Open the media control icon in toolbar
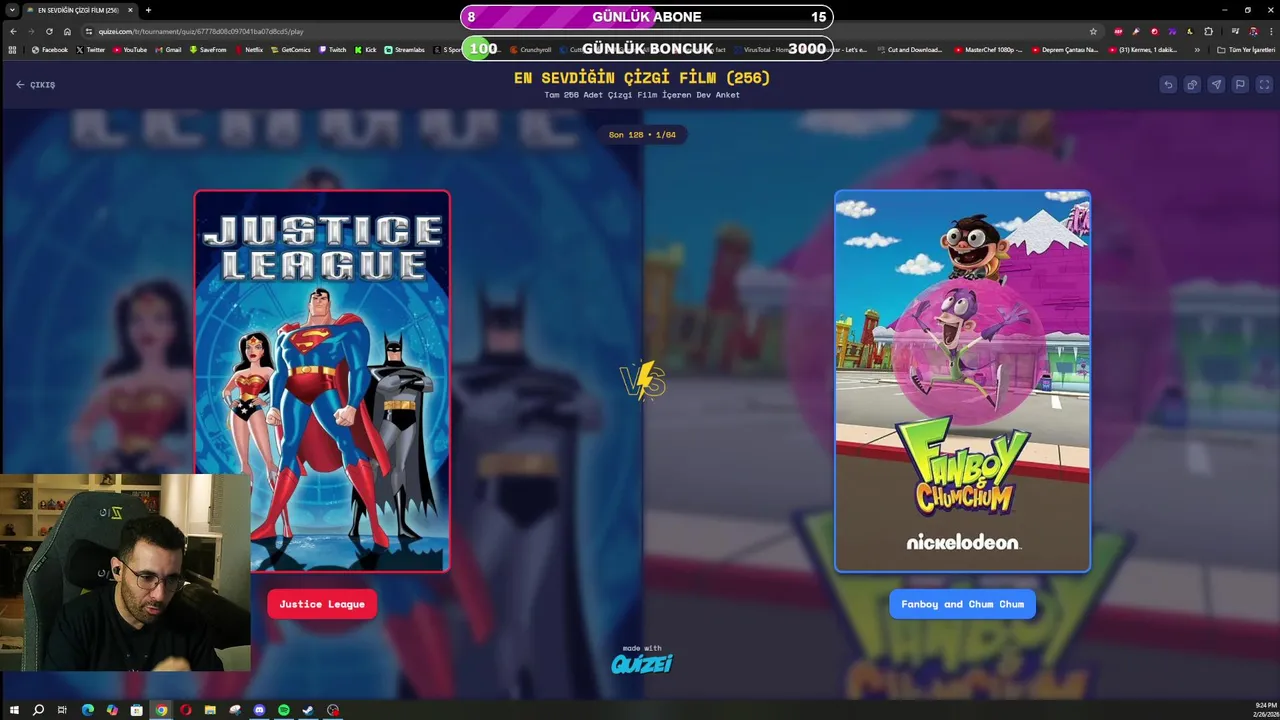 point(1234,31)
